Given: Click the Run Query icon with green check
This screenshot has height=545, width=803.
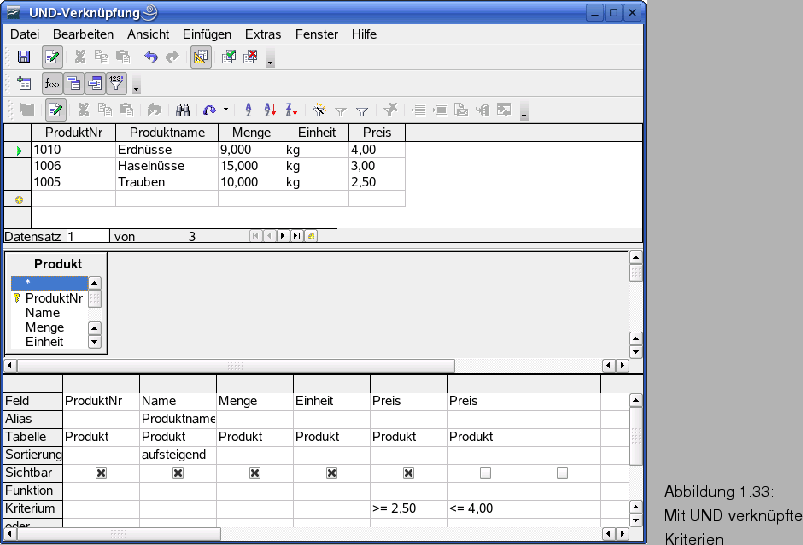Looking at the screenshot, I should pos(228,57).
